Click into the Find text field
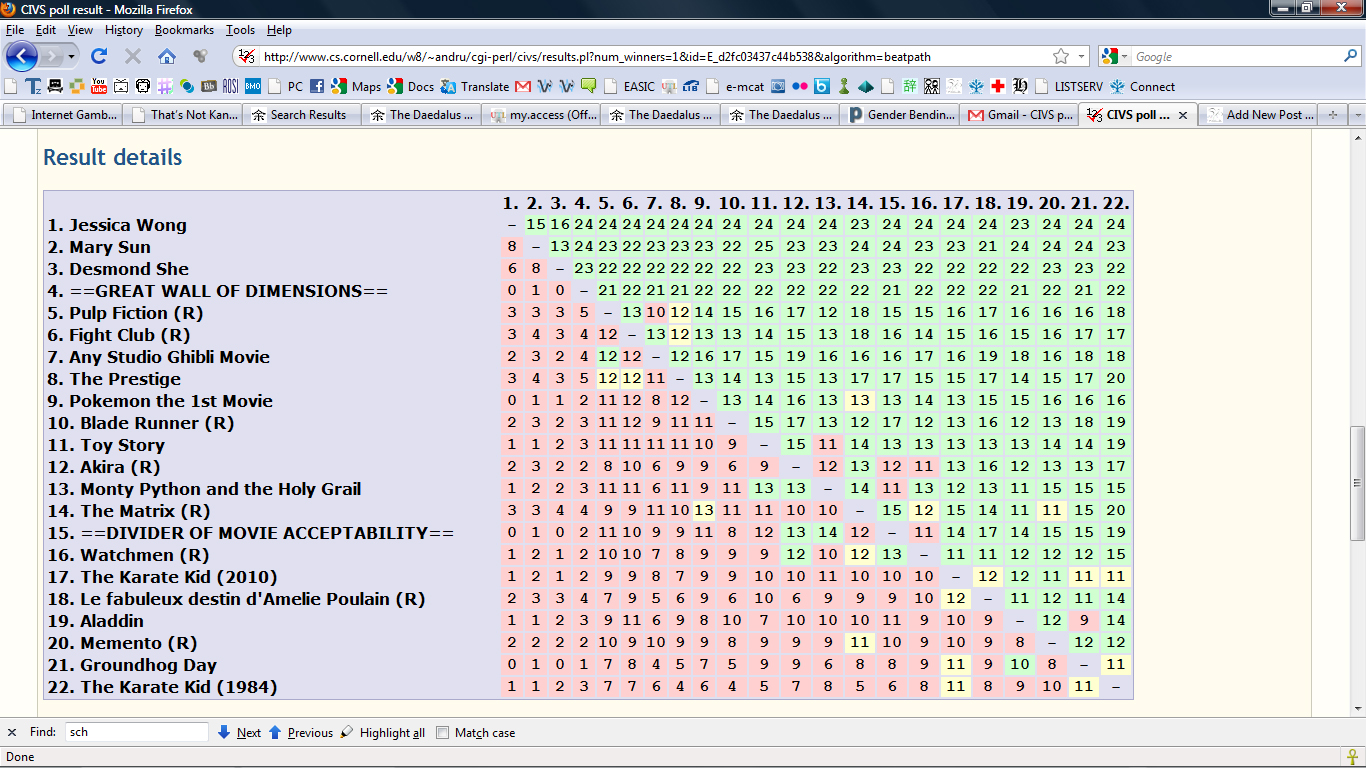The width and height of the screenshot is (1366, 768). (x=136, y=732)
